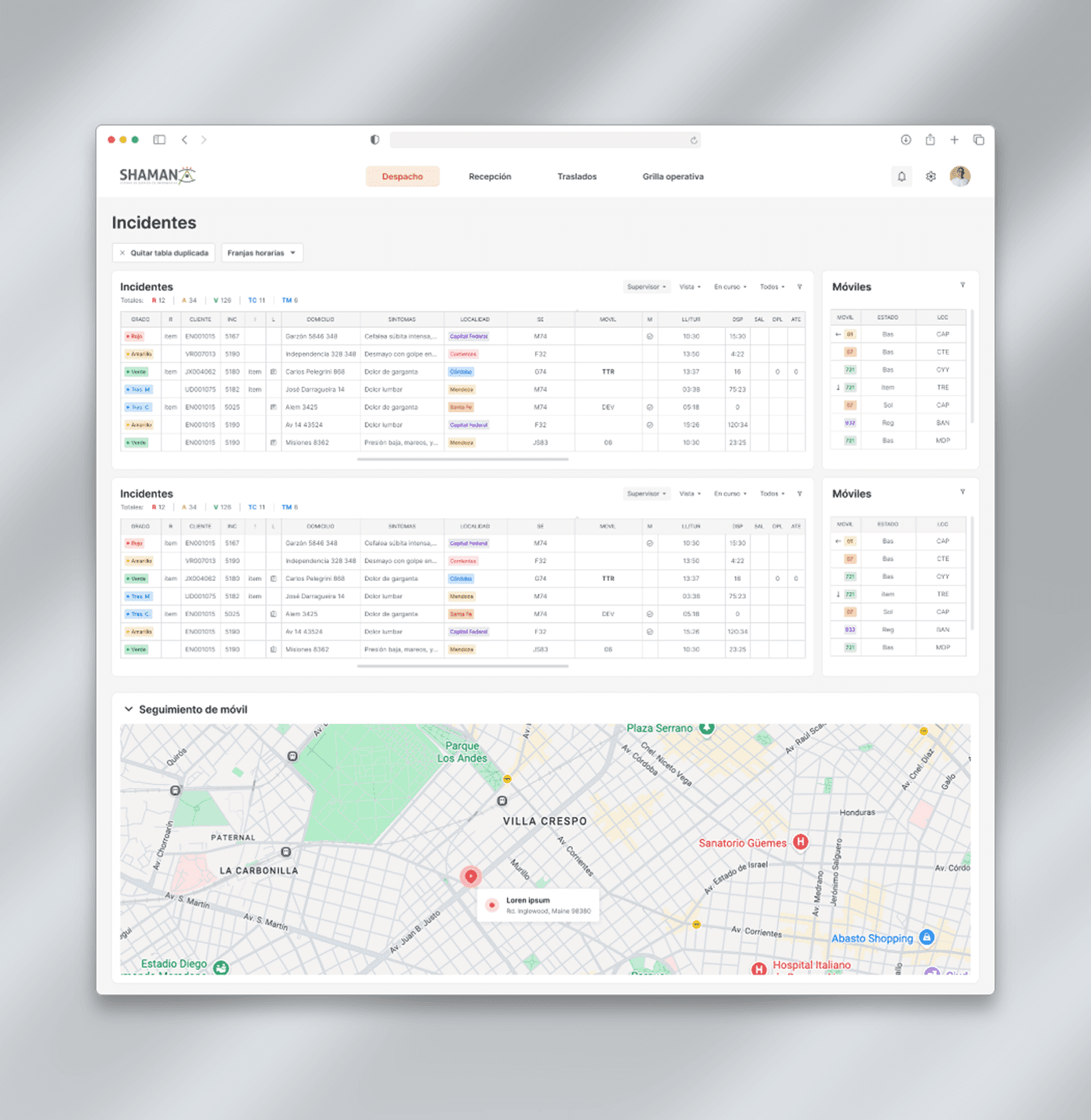Click the browser share icon

point(930,140)
